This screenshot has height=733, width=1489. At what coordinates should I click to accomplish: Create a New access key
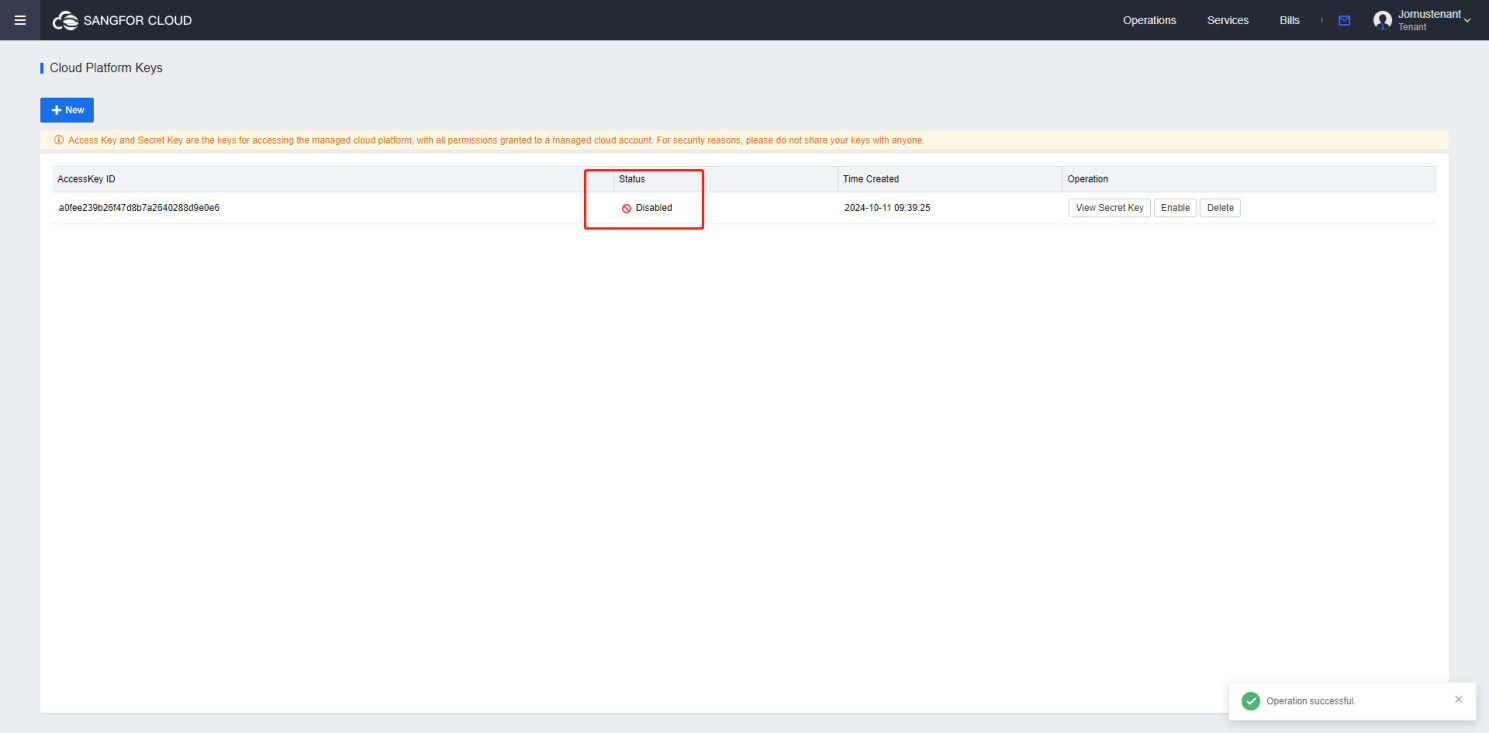point(67,110)
